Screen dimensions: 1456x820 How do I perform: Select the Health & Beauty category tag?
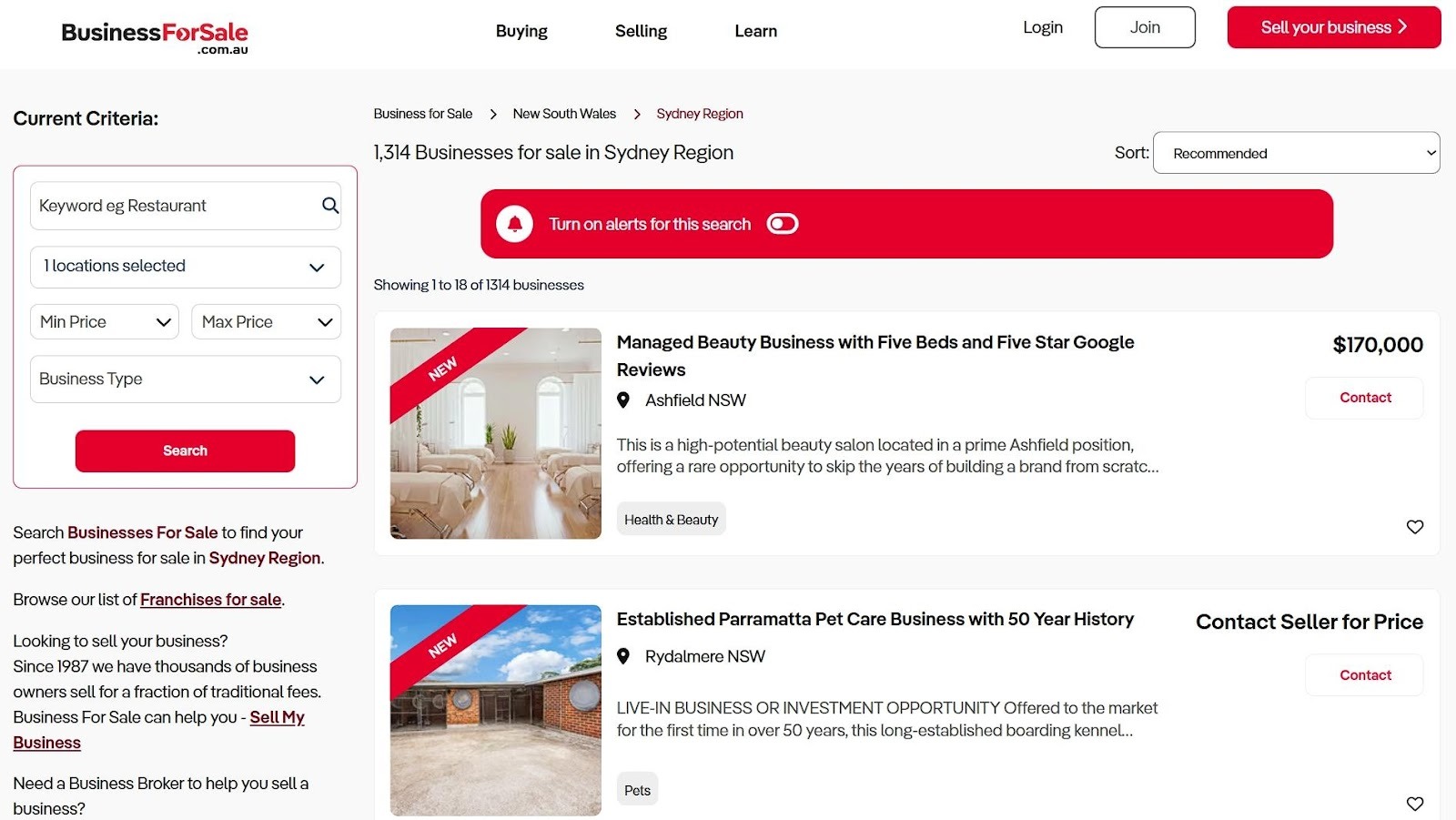pyautogui.click(x=671, y=519)
